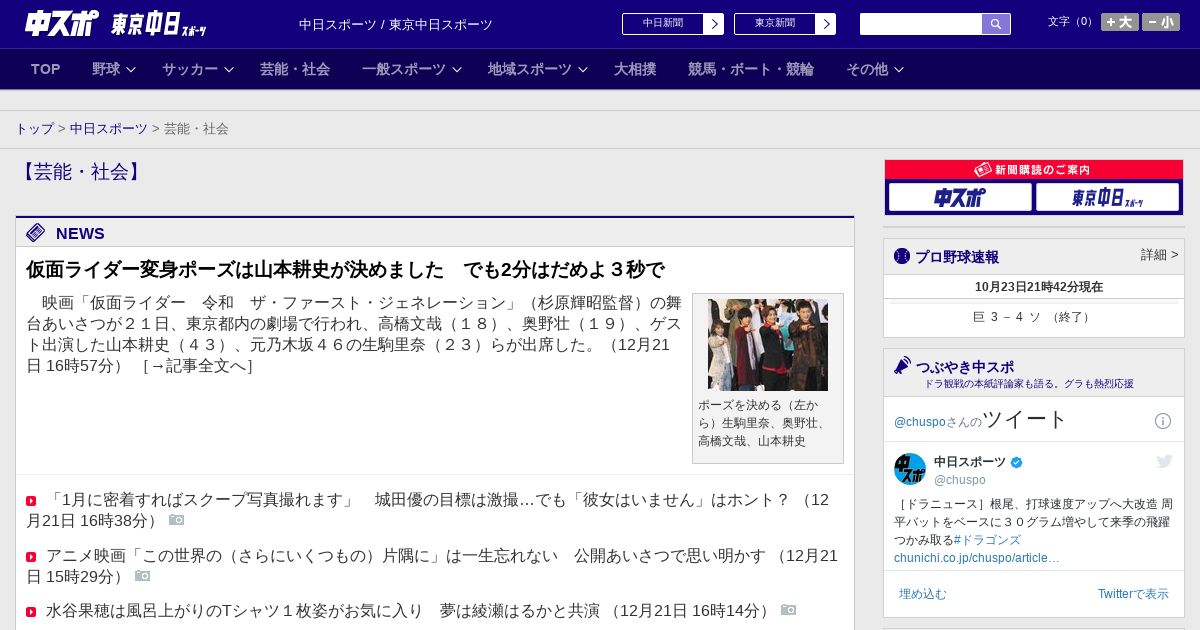Open the 仮面ライダー変身ポーズ headline
Screen dimensions: 1200x630
[345, 270]
